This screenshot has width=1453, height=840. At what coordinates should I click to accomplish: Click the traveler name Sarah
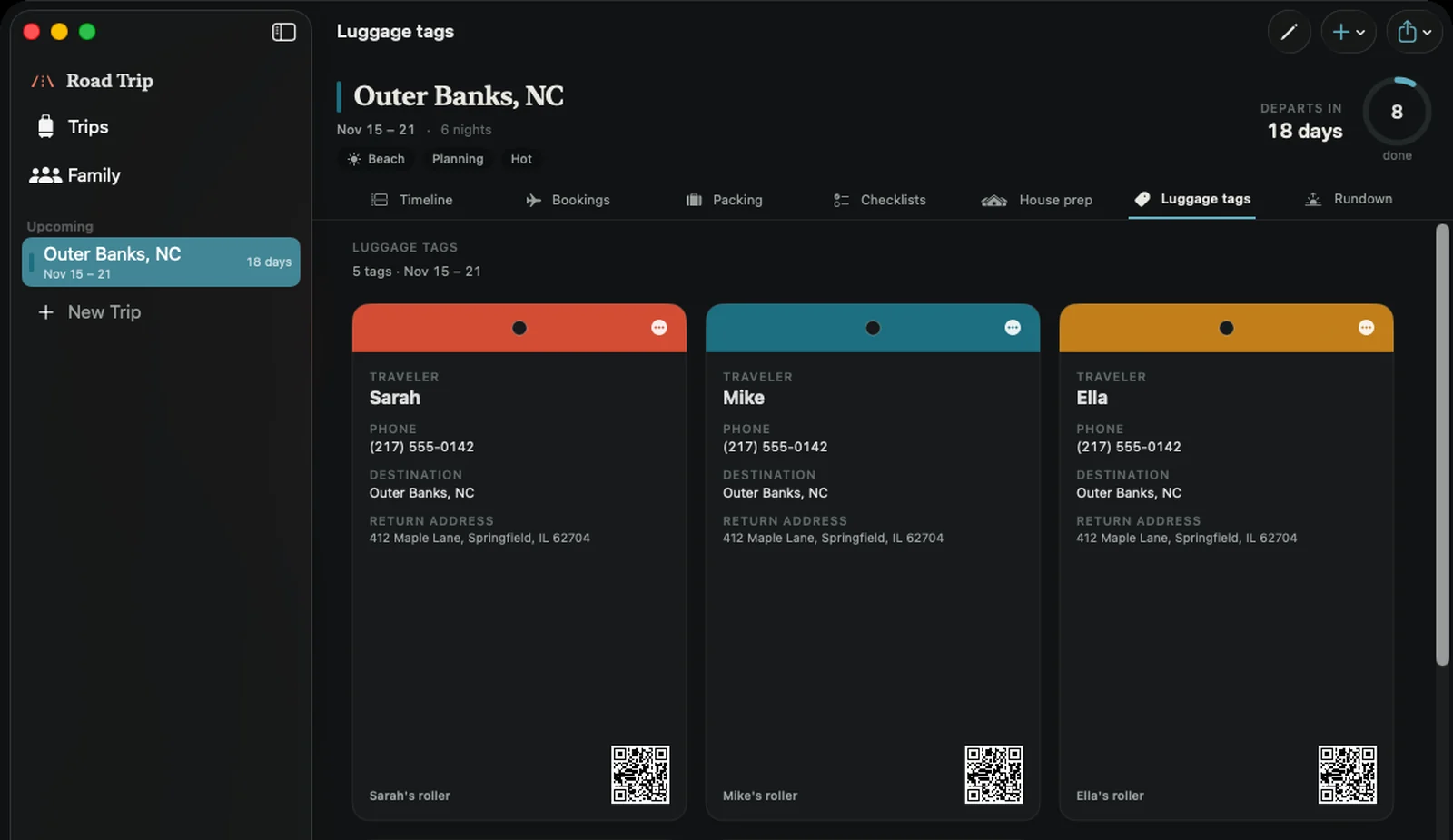pyautogui.click(x=395, y=398)
